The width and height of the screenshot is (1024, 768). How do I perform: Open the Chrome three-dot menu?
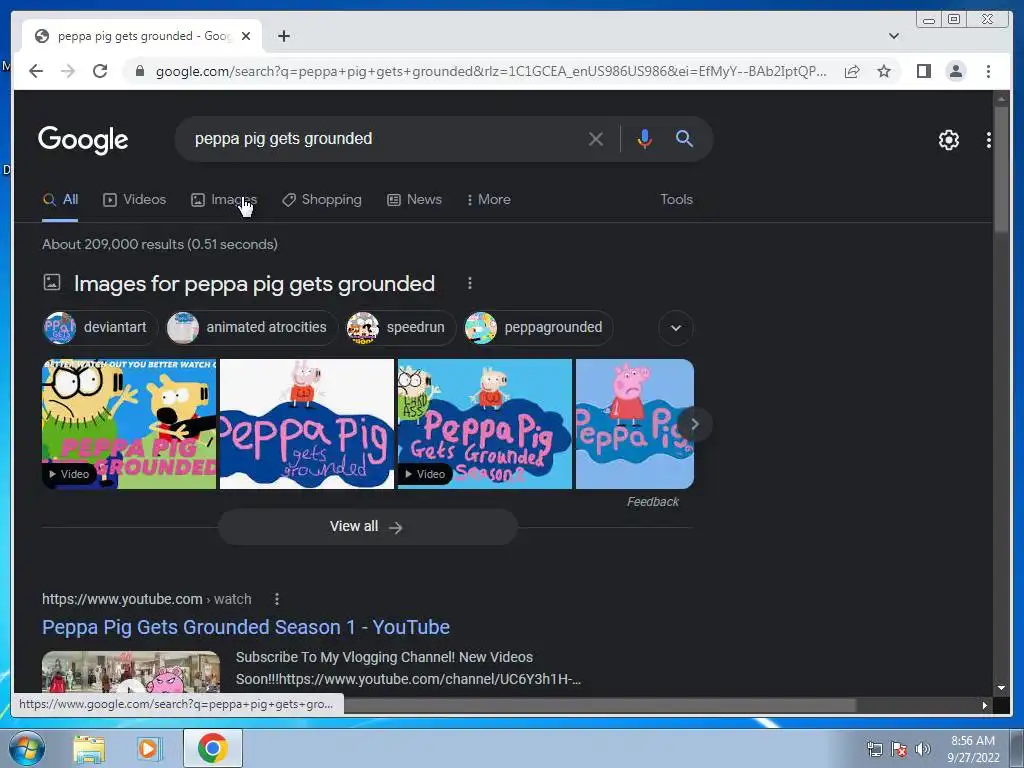pyautogui.click(x=988, y=71)
